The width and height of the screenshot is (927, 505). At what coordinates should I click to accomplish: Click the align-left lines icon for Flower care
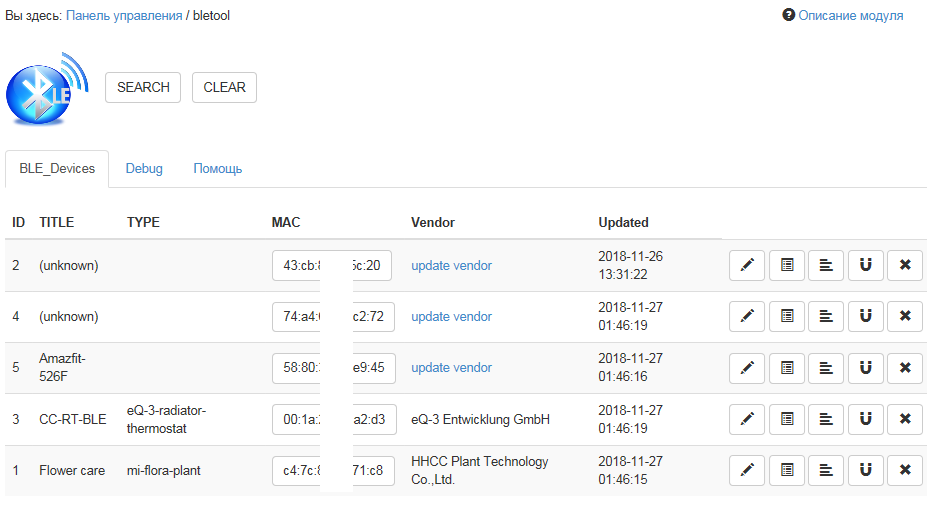point(826,470)
